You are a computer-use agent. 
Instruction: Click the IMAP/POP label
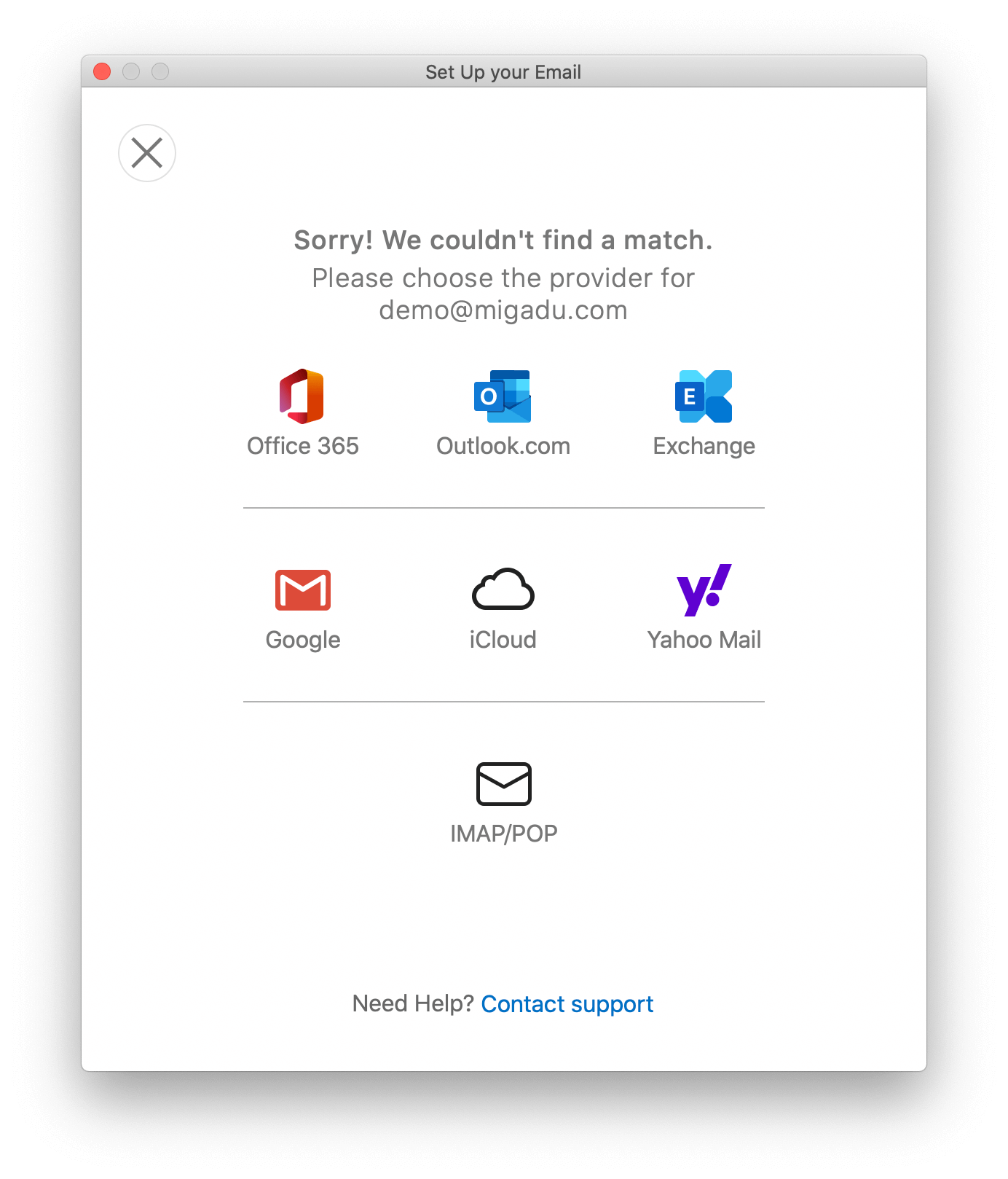click(503, 834)
